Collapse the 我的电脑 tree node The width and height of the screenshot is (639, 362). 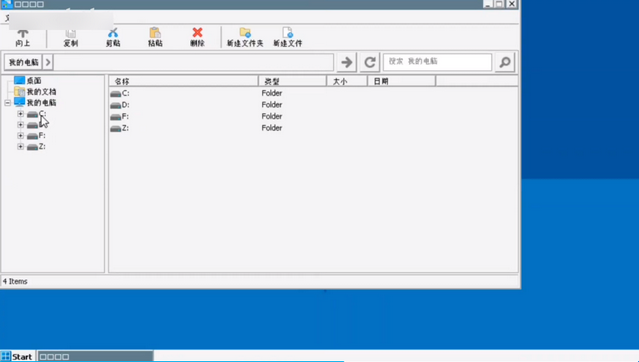coord(8,103)
